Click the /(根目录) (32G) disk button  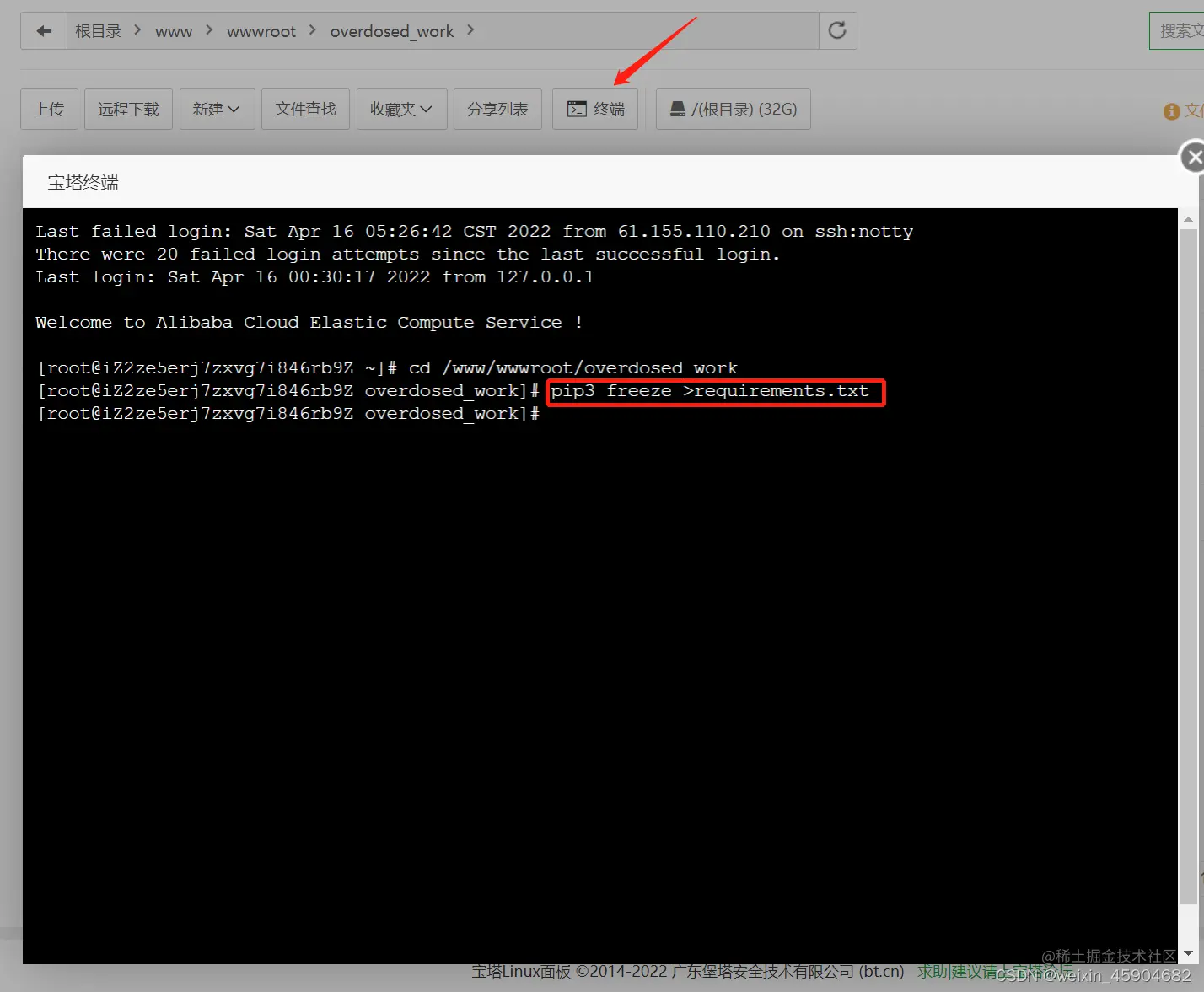[734, 110]
